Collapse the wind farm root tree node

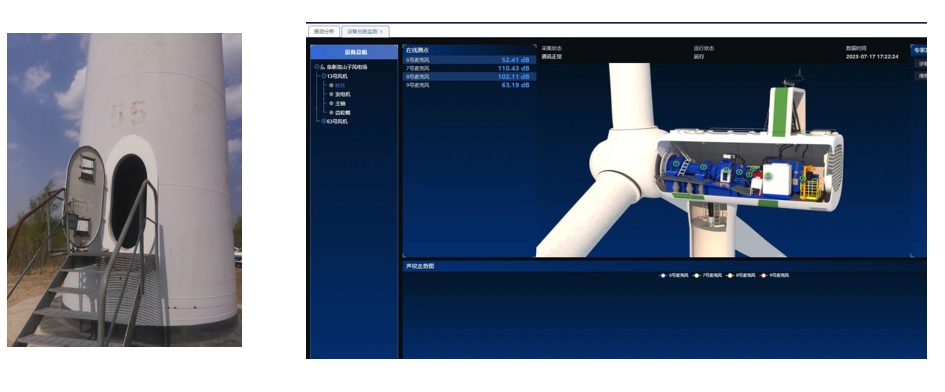[x=317, y=67]
